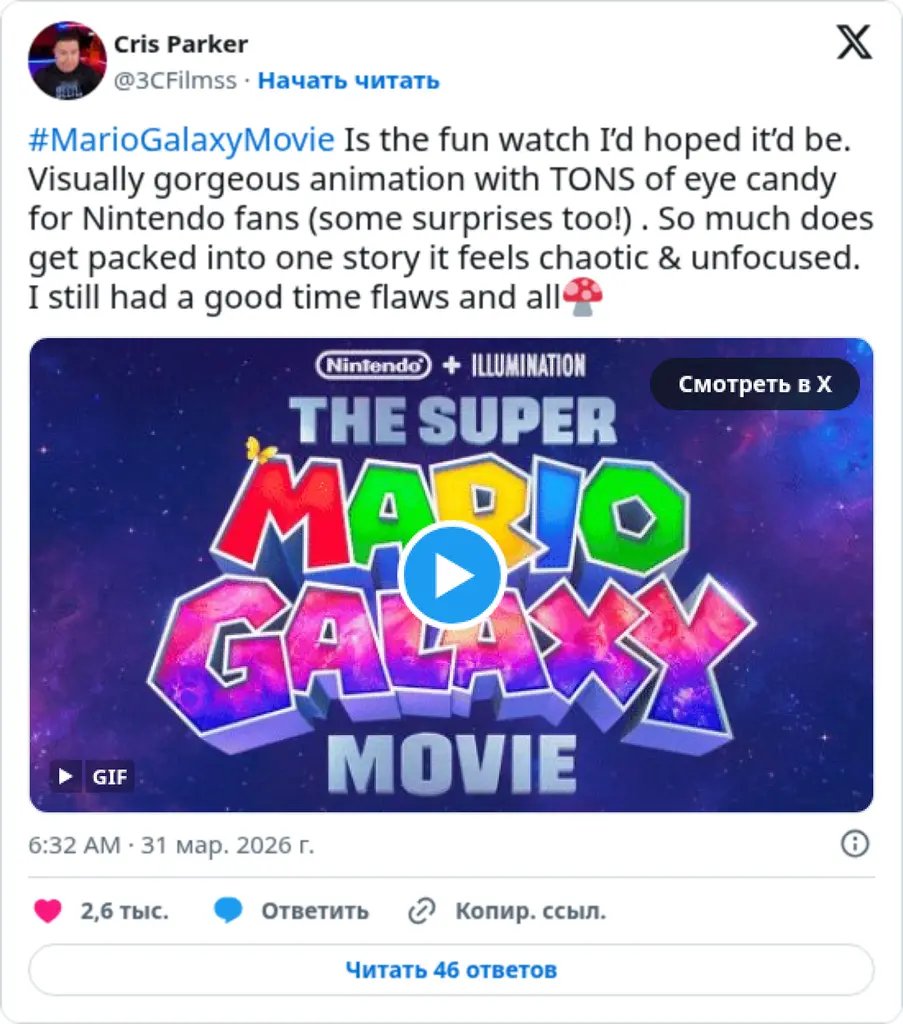Follow via the Начать читать link

point(348,81)
